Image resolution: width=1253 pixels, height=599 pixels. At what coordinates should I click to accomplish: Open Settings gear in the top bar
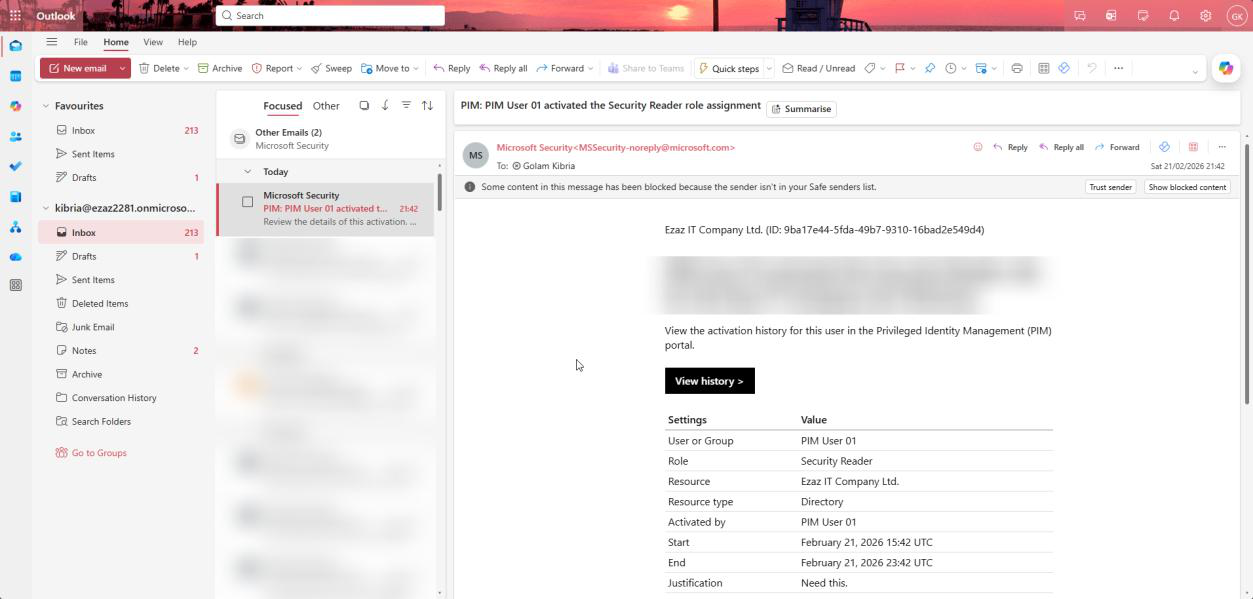[x=1206, y=16]
